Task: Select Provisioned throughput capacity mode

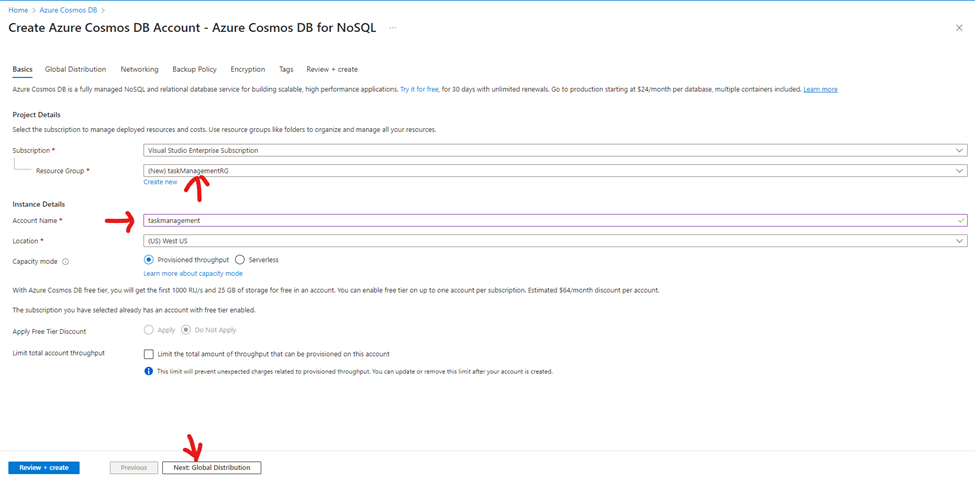Action: click(x=148, y=260)
